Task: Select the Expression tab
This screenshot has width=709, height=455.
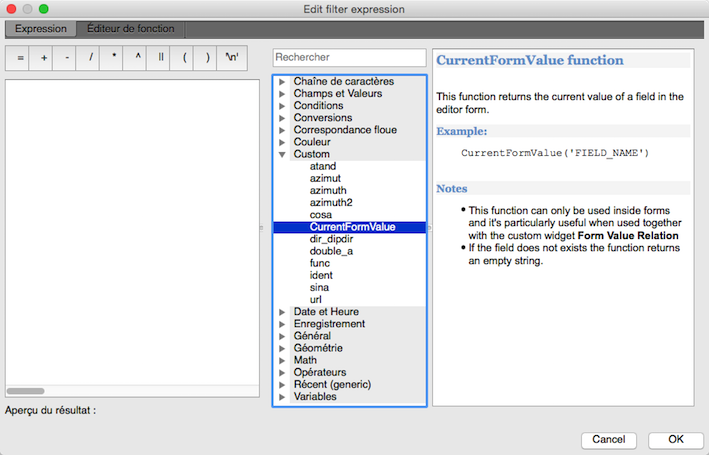Action: (40, 29)
